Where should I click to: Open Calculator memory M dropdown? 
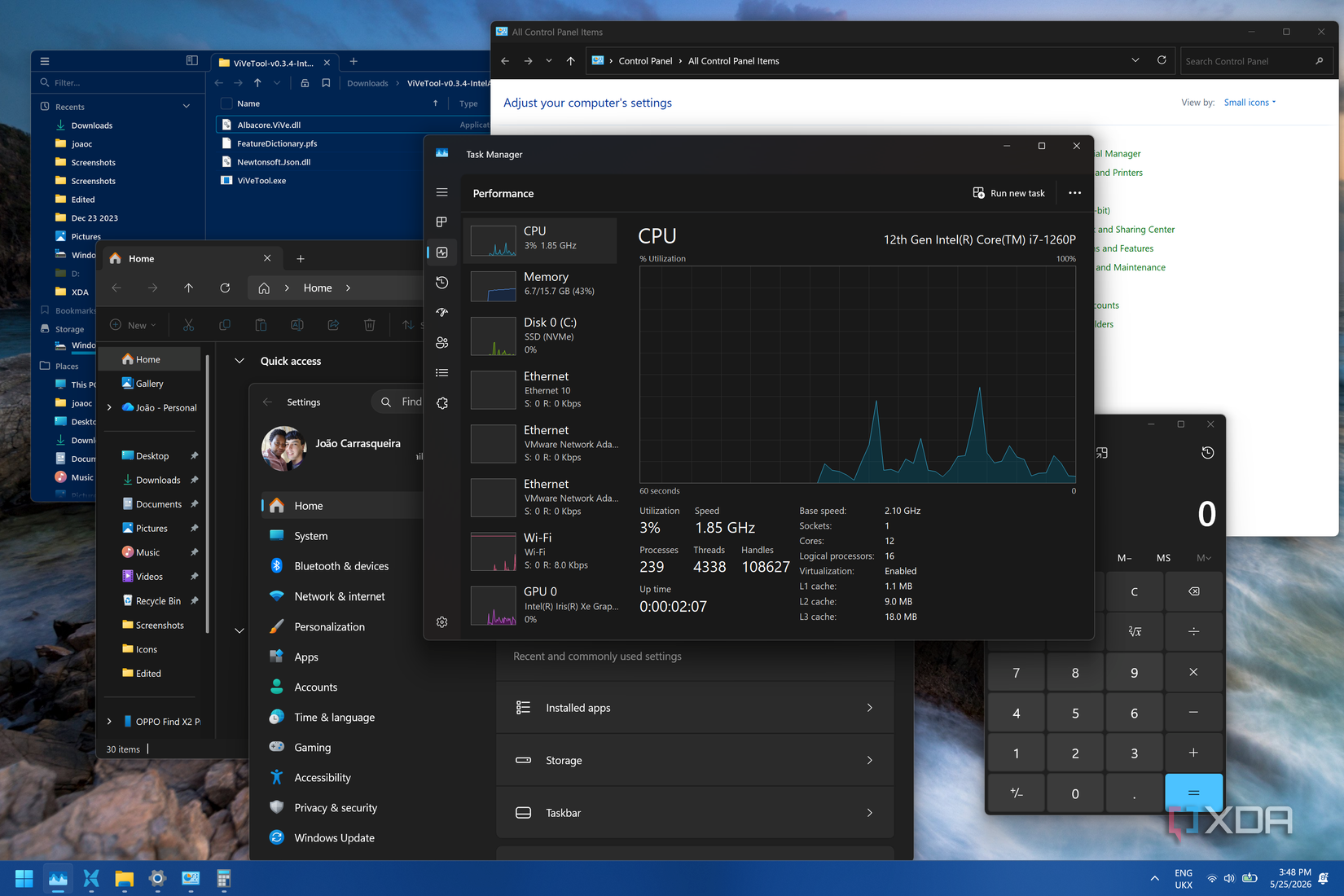(1203, 558)
